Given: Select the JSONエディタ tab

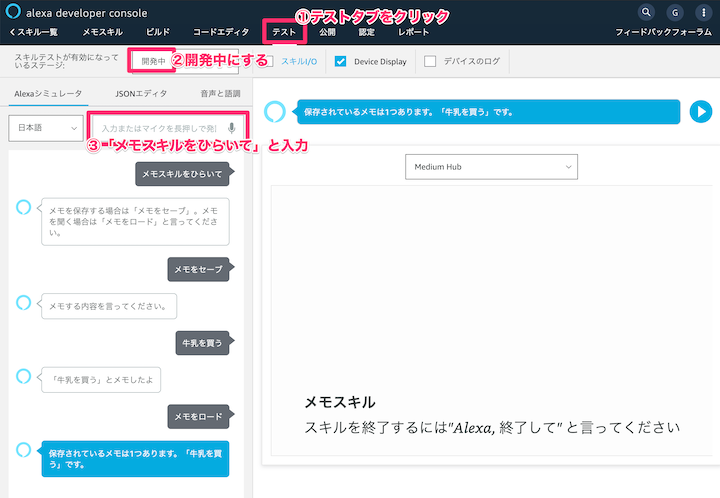Looking at the screenshot, I should 141,94.
